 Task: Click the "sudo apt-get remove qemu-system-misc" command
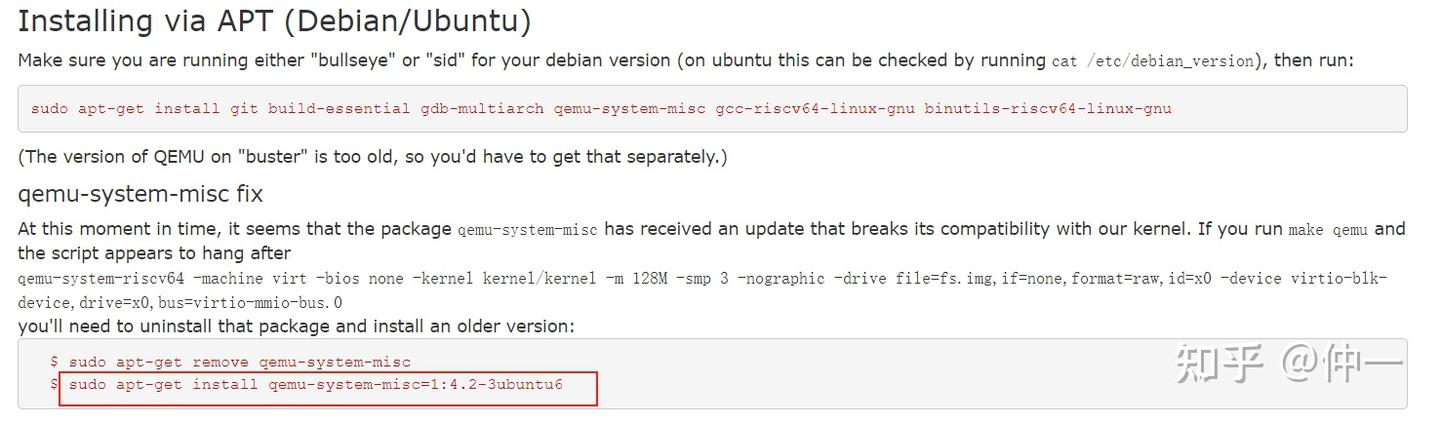point(240,362)
